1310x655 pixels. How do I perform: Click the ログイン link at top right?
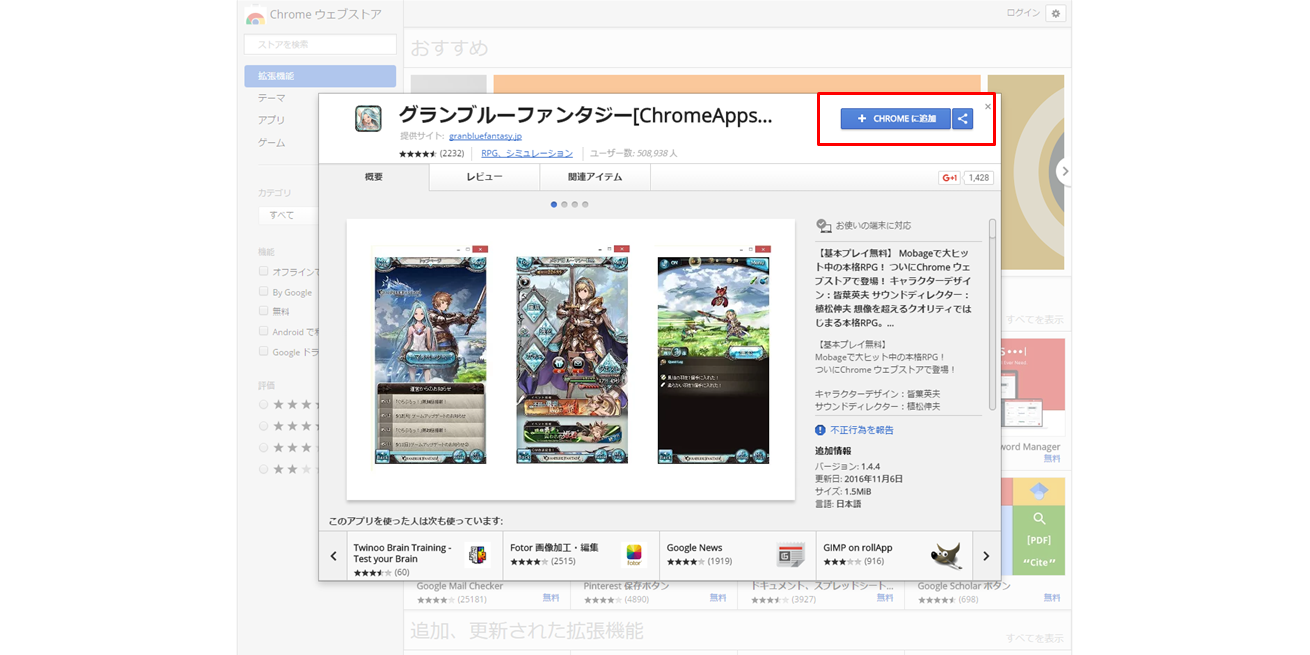1023,13
